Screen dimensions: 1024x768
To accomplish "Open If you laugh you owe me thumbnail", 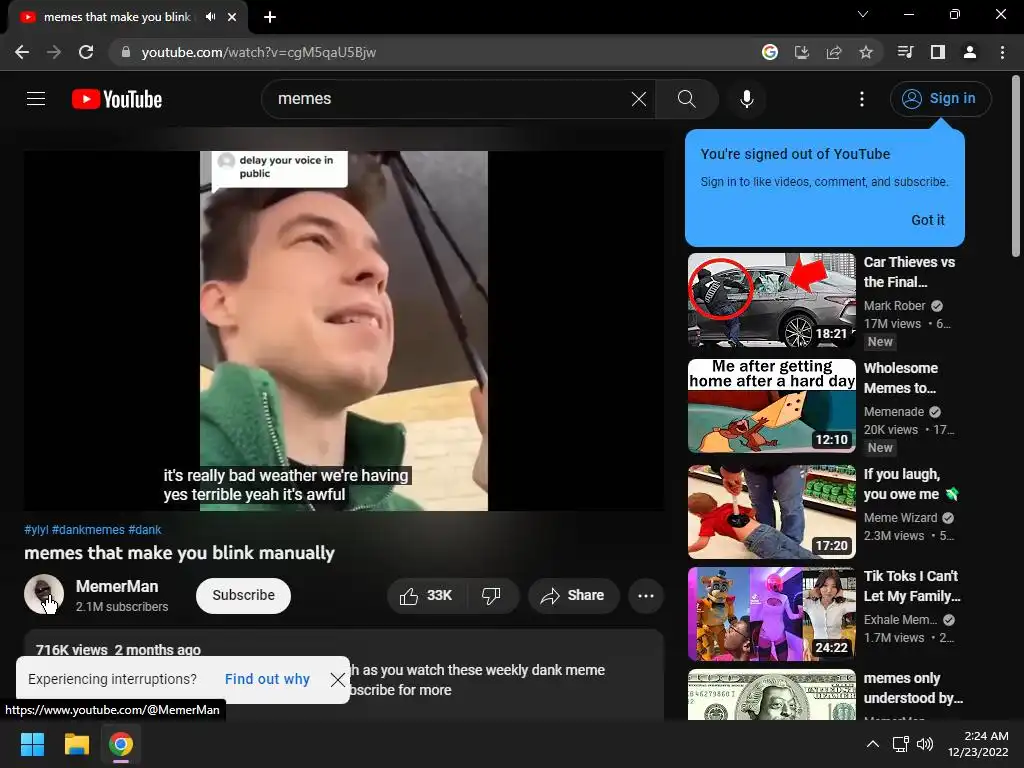I will tap(771, 511).
